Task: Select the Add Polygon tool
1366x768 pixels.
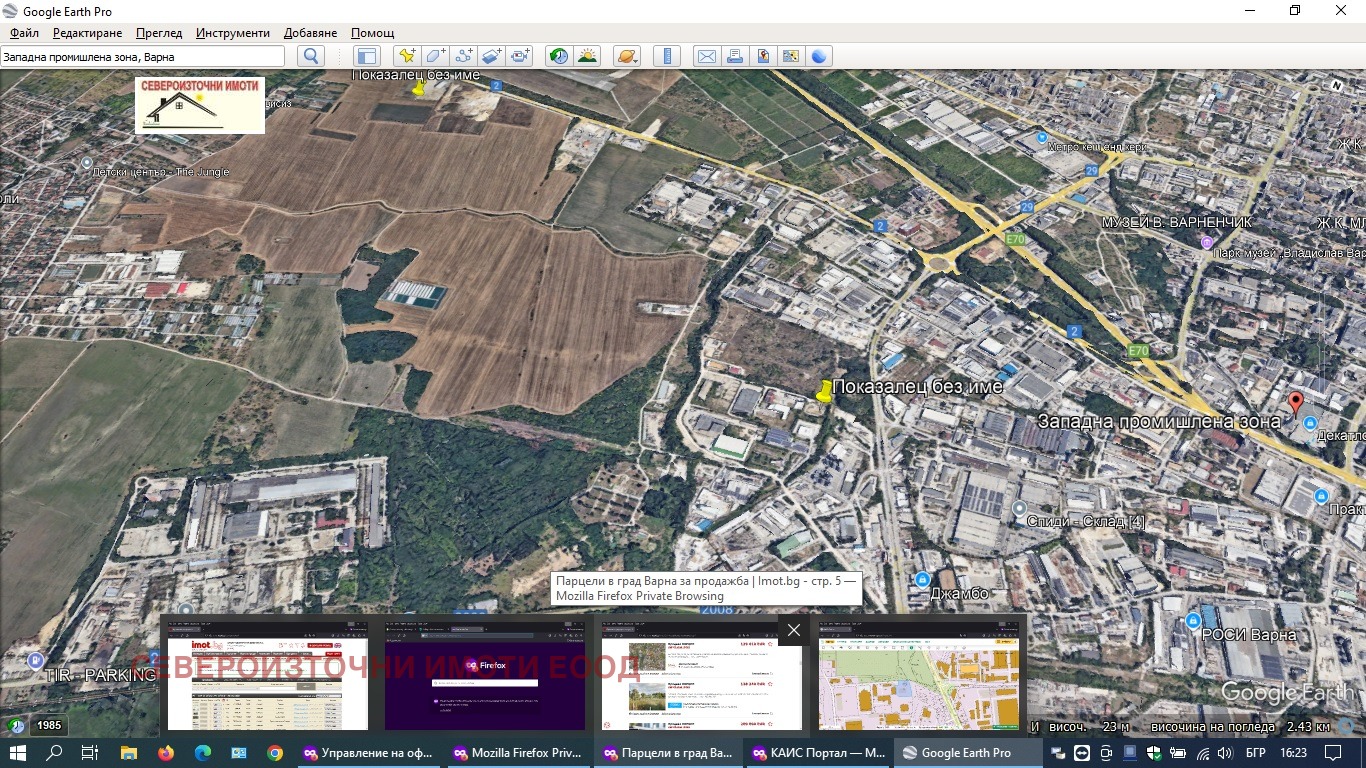Action: pyautogui.click(x=435, y=56)
